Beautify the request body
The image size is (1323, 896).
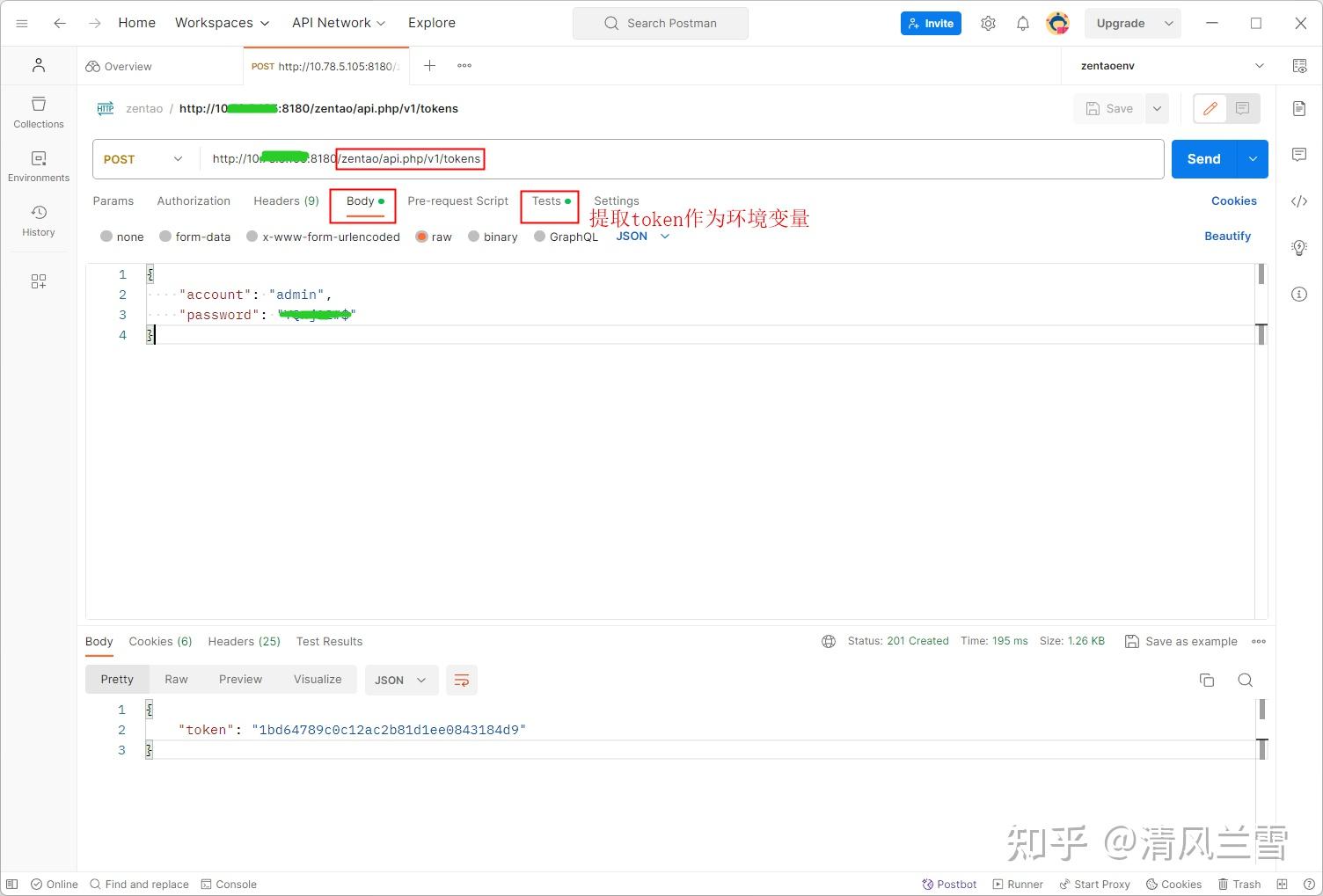tap(1227, 237)
